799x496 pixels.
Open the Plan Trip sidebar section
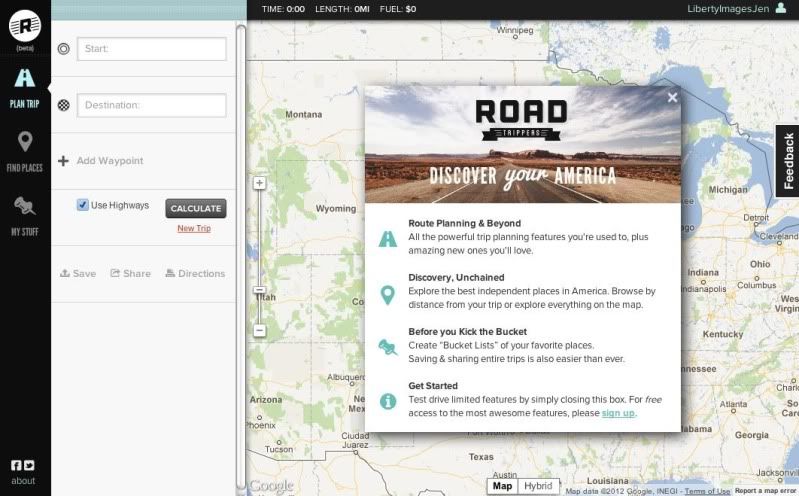(24, 88)
